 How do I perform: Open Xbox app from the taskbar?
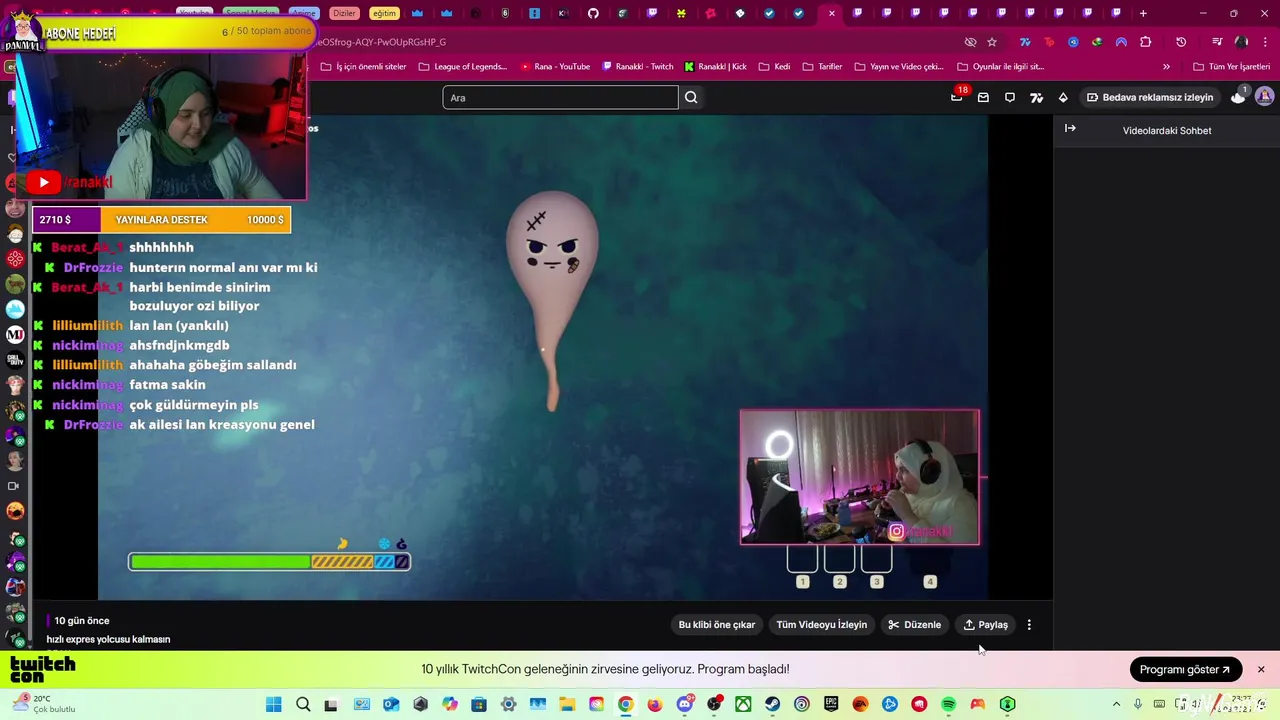point(743,704)
